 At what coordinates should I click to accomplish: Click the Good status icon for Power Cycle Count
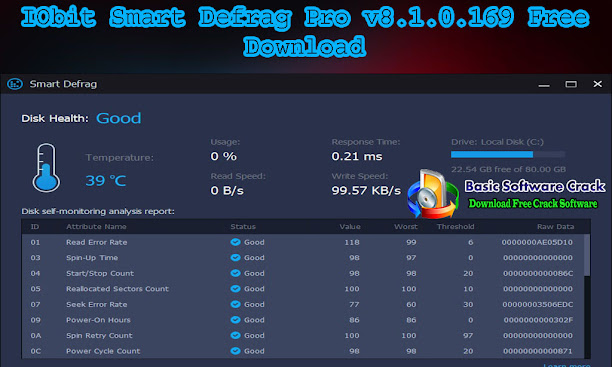coord(235,351)
